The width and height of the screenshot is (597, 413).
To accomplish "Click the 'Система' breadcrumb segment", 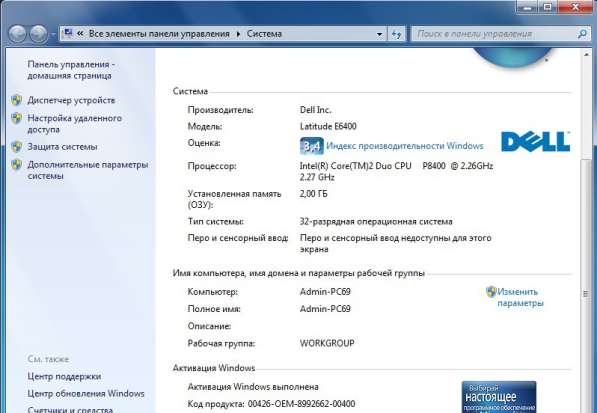I will 264,34.
